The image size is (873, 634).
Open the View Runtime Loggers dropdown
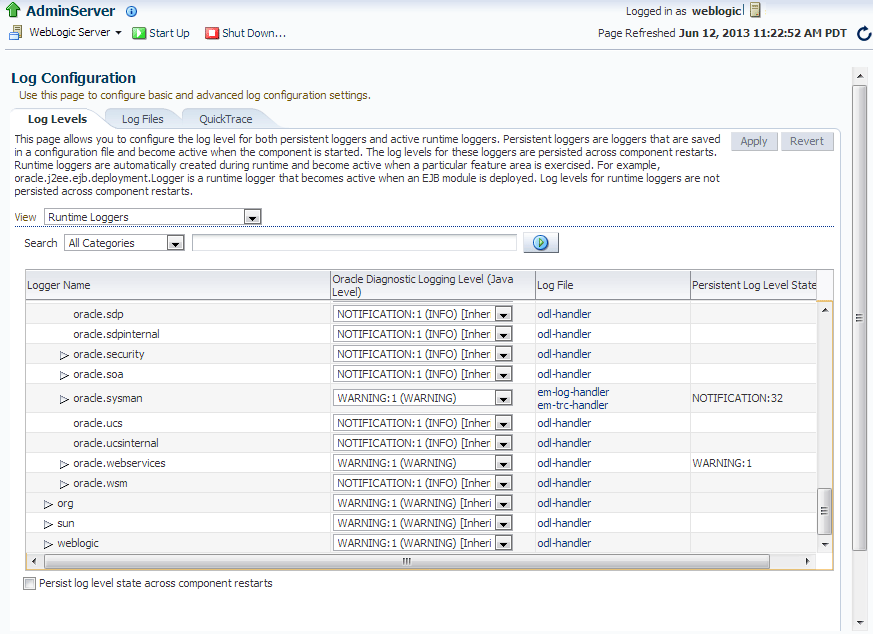click(252, 216)
